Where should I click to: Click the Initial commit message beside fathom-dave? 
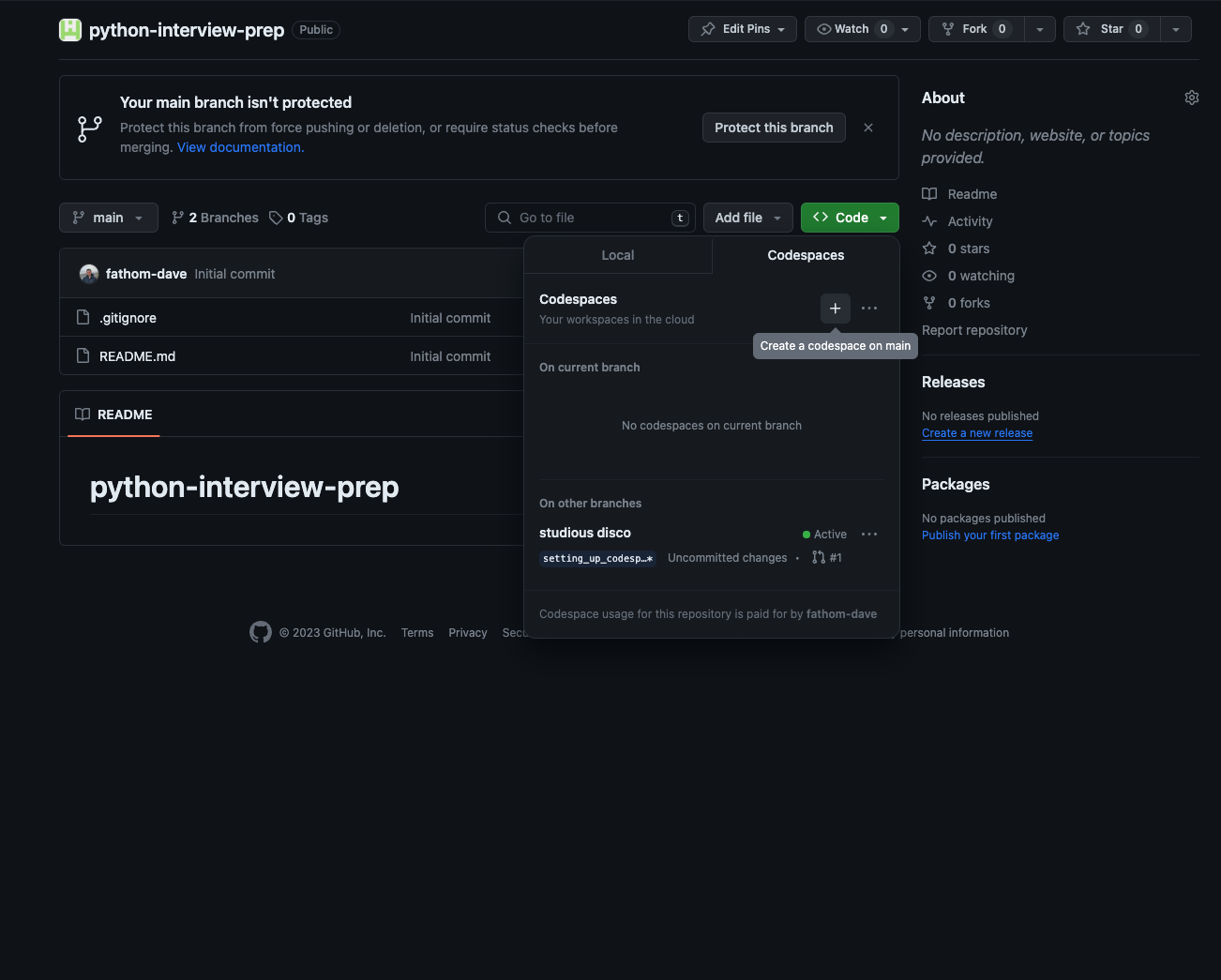click(x=234, y=274)
